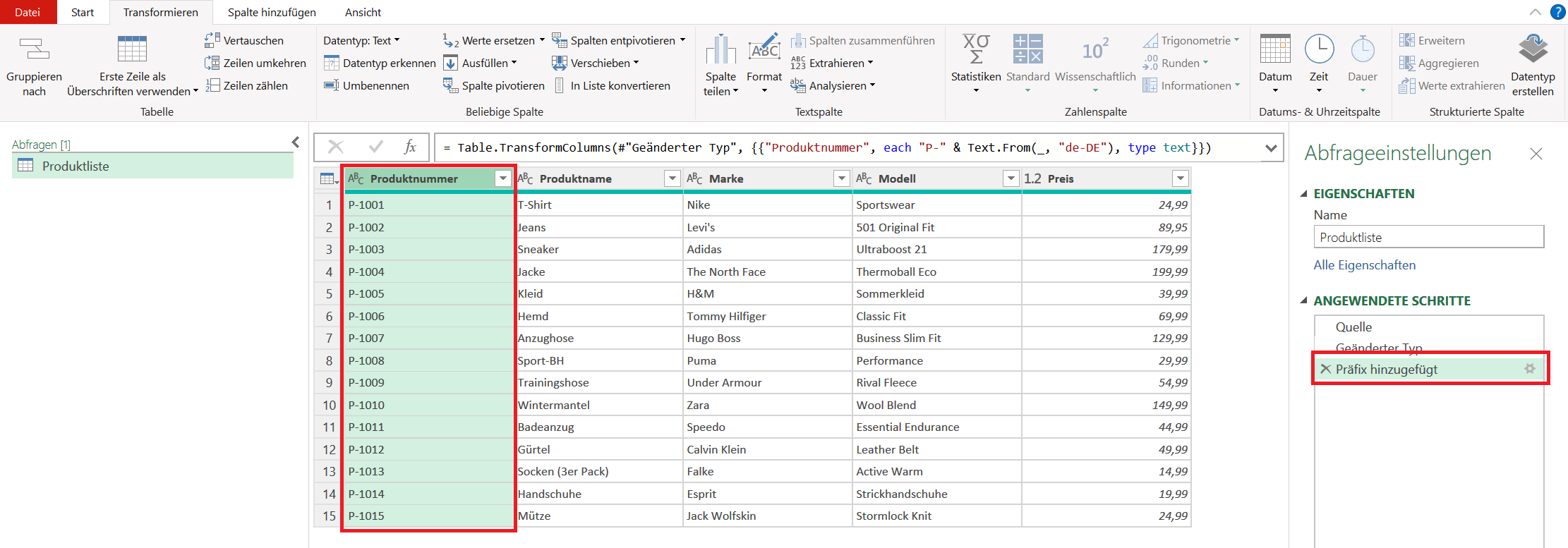Viewport: 1568px width, 548px height.
Task: Select the Preis column header
Action: pos(1106,178)
